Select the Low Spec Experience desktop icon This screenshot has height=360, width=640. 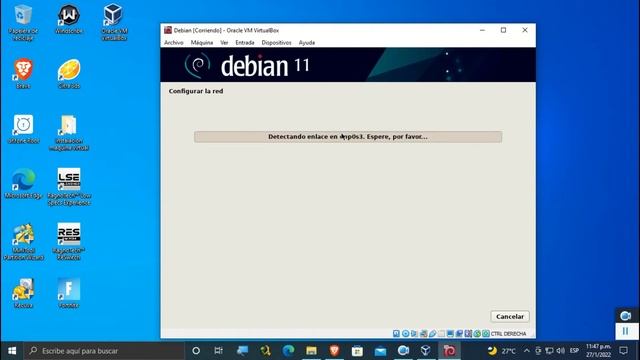click(x=69, y=187)
